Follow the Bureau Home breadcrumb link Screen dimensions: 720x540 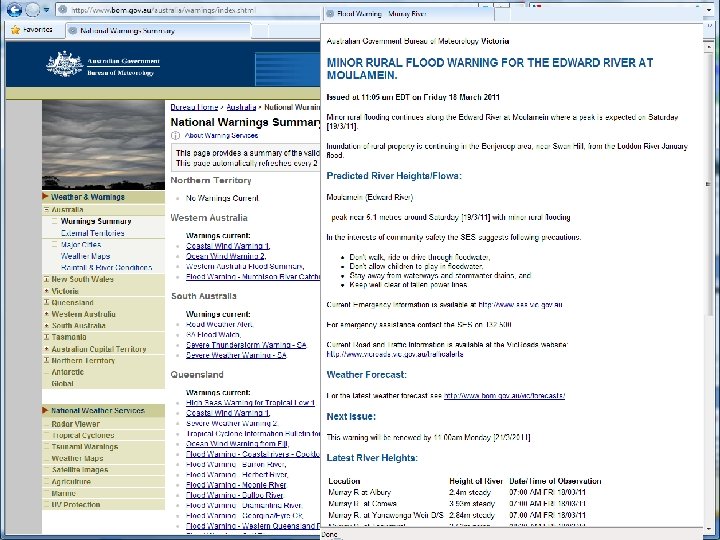coord(194,107)
